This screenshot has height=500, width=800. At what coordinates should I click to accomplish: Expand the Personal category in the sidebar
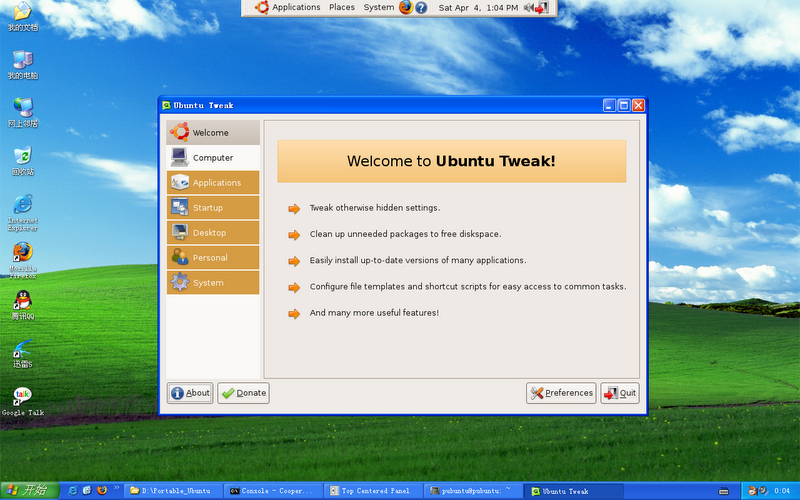(213, 258)
